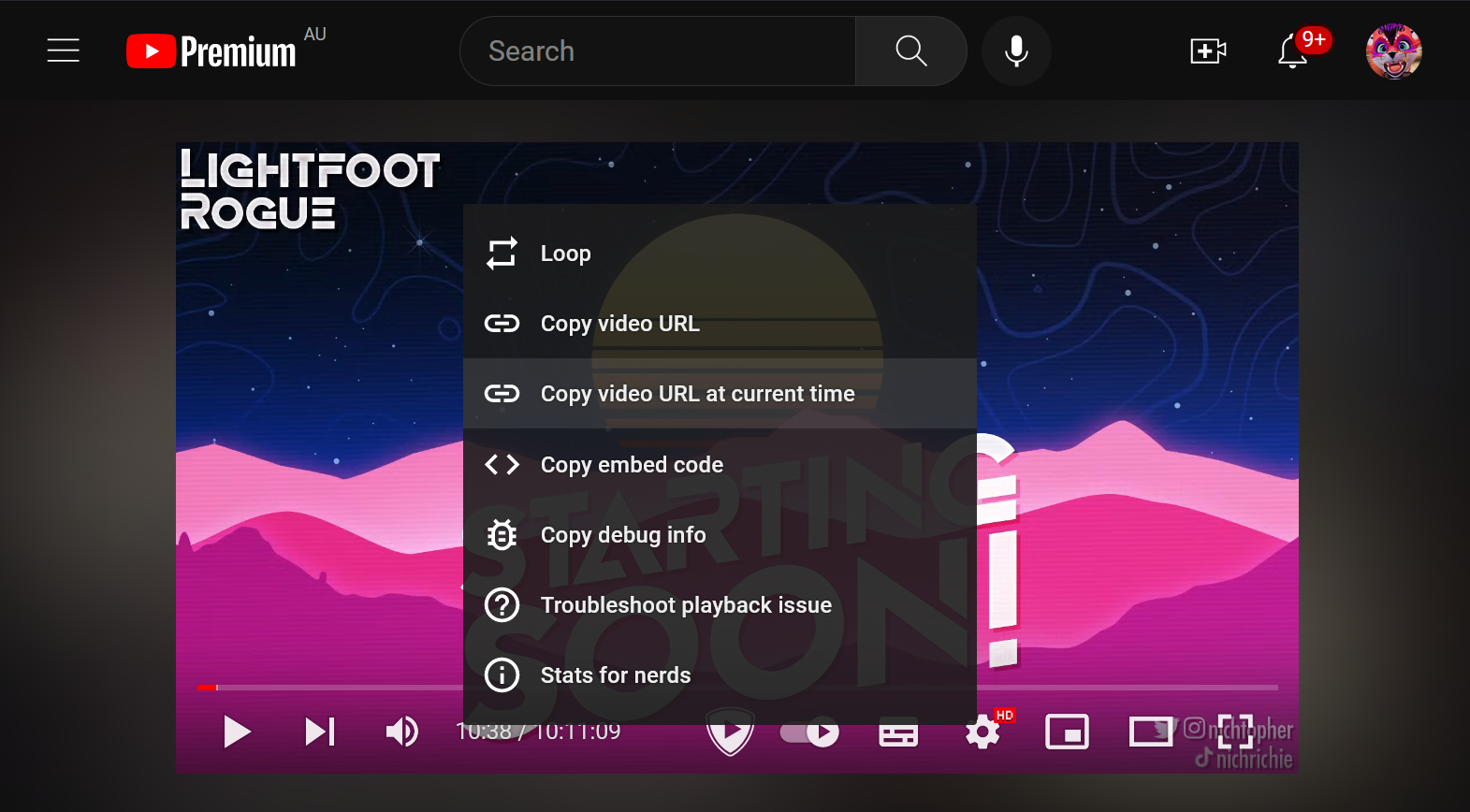Image resolution: width=1470 pixels, height=812 pixels.
Task: Open Stats for nerds
Action: click(615, 675)
